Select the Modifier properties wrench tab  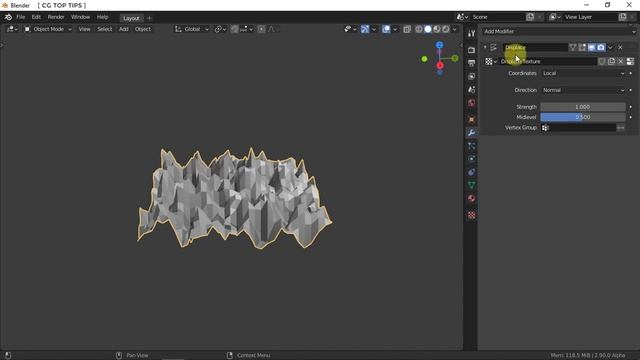[471, 133]
